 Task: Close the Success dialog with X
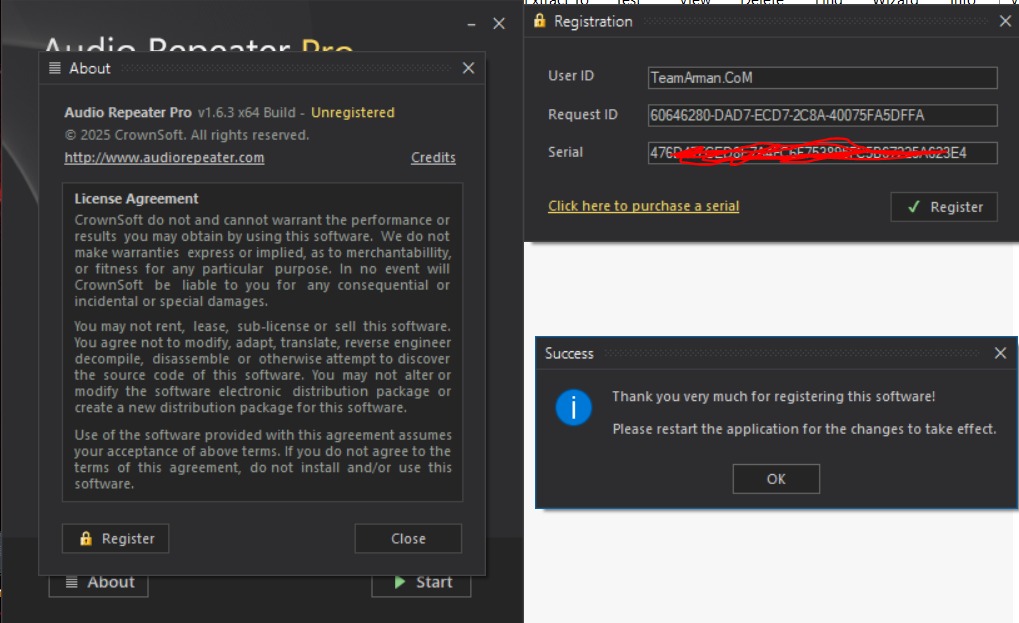click(x=1000, y=353)
